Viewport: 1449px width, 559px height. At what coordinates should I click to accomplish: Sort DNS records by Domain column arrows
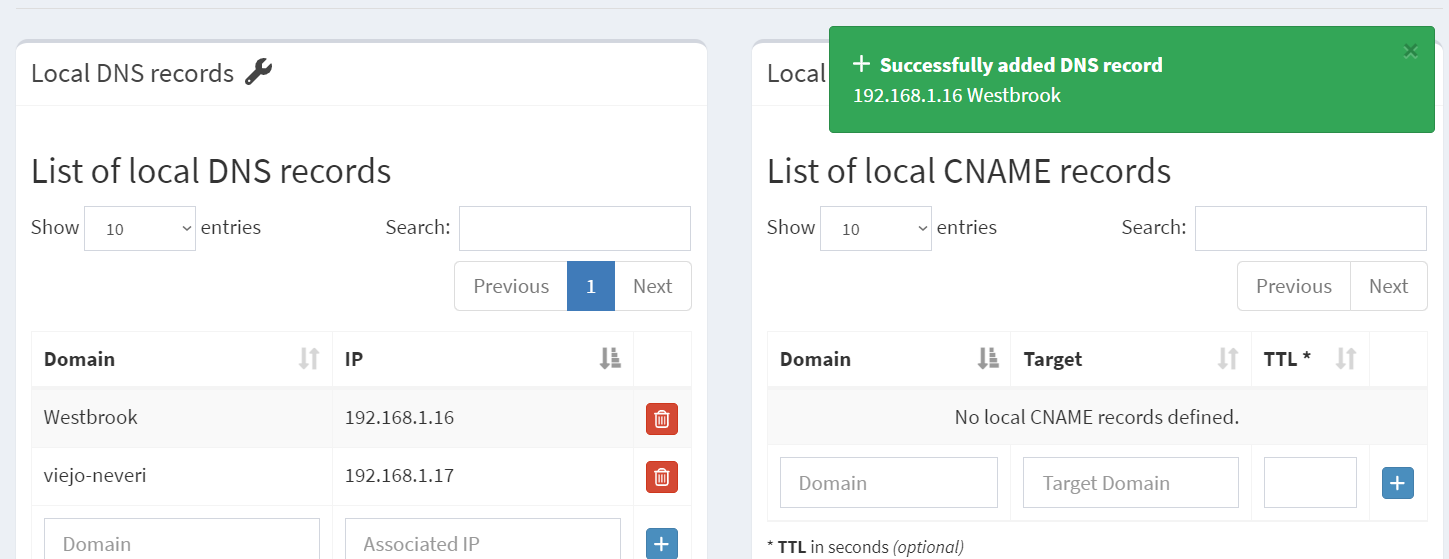click(x=309, y=359)
